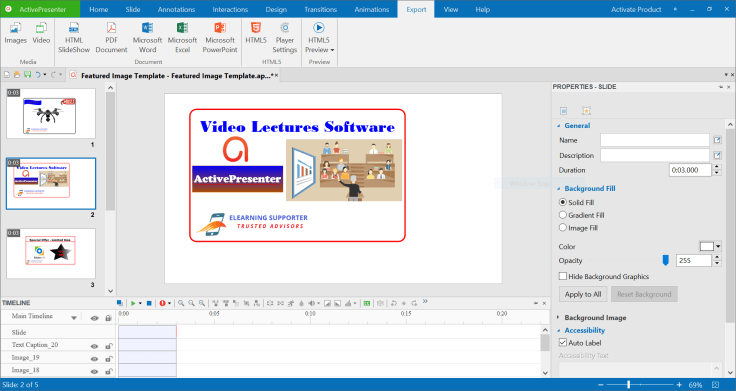736x391 pixels.
Task: Show more timeline tools chevron
Action: coord(425,301)
